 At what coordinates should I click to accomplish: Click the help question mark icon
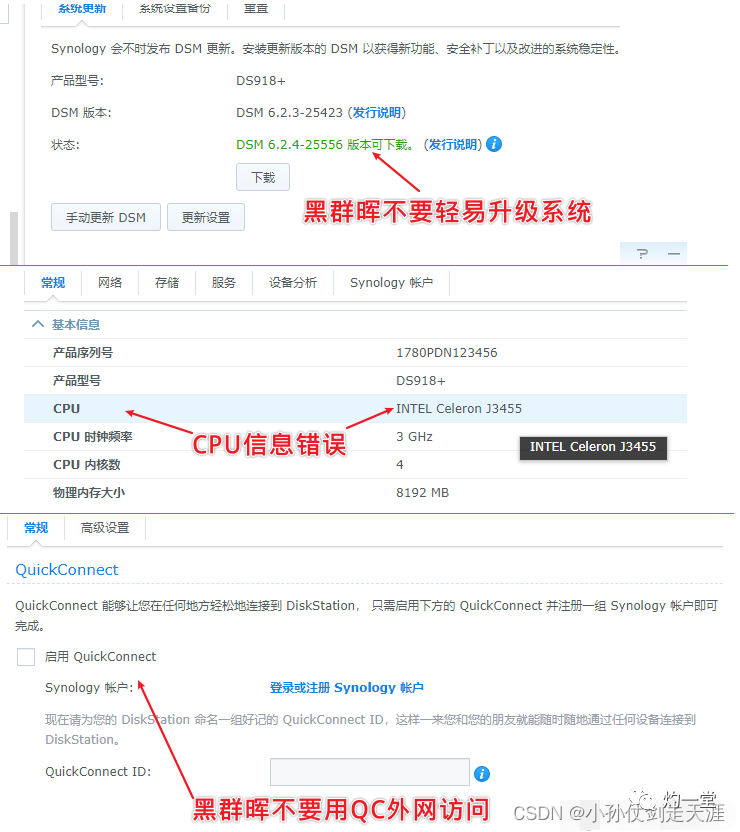tap(642, 254)
